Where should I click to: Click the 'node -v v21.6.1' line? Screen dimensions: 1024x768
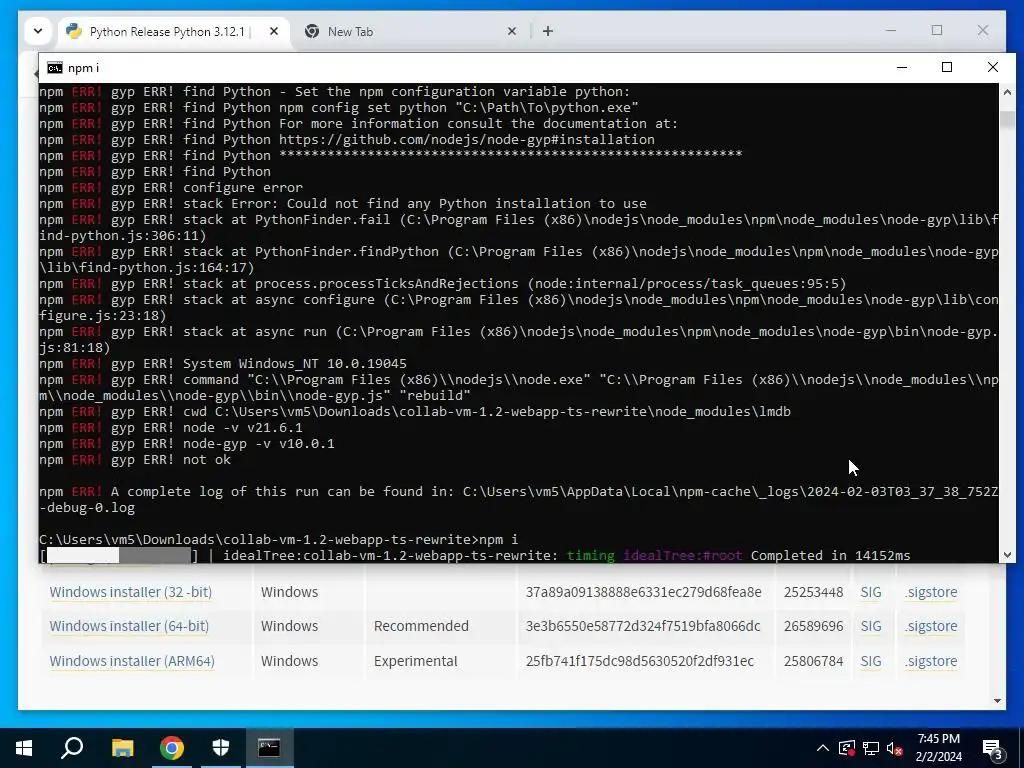click(x=170, y=428)
